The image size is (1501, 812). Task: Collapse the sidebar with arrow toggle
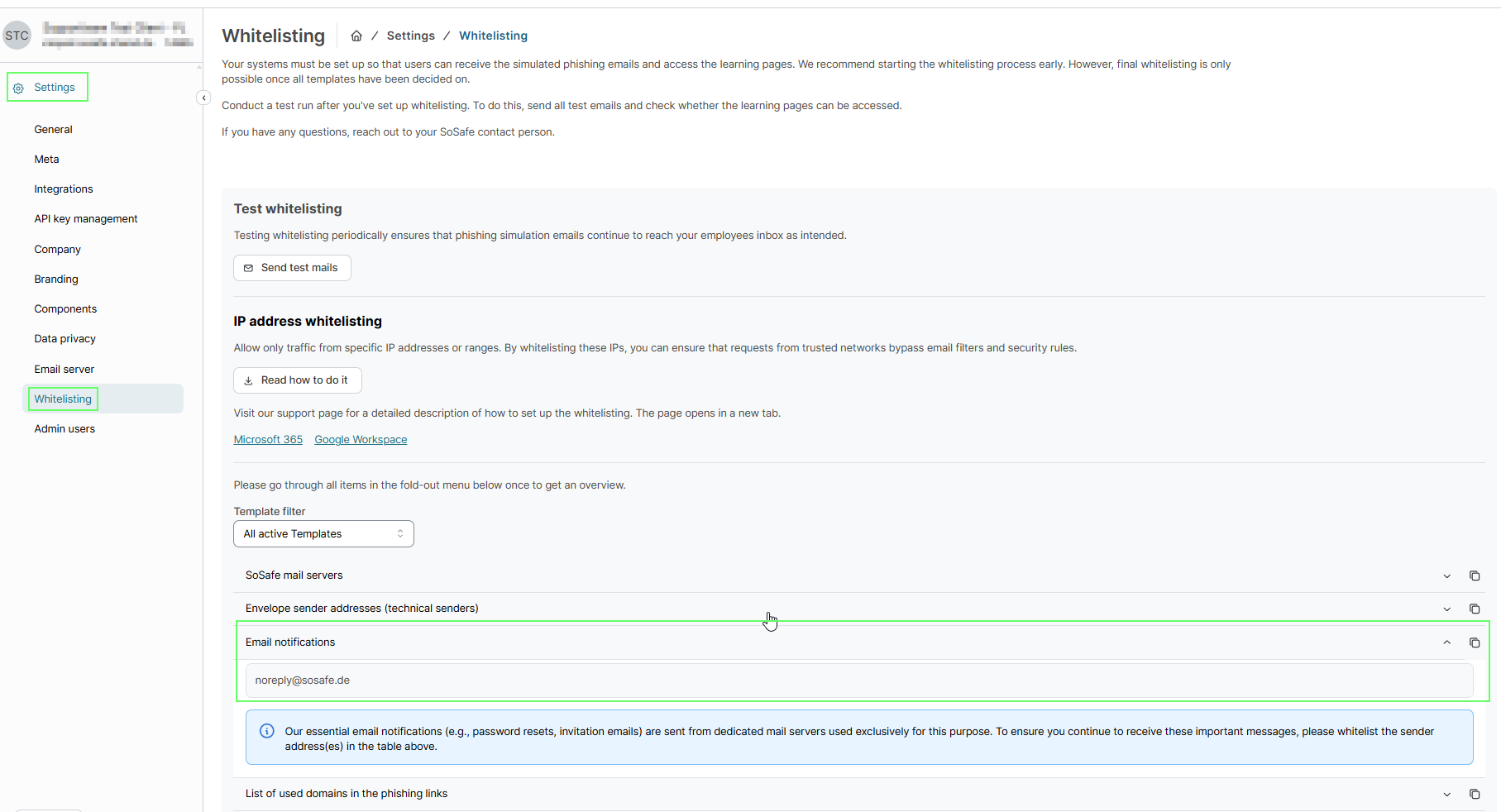[203, 98]
